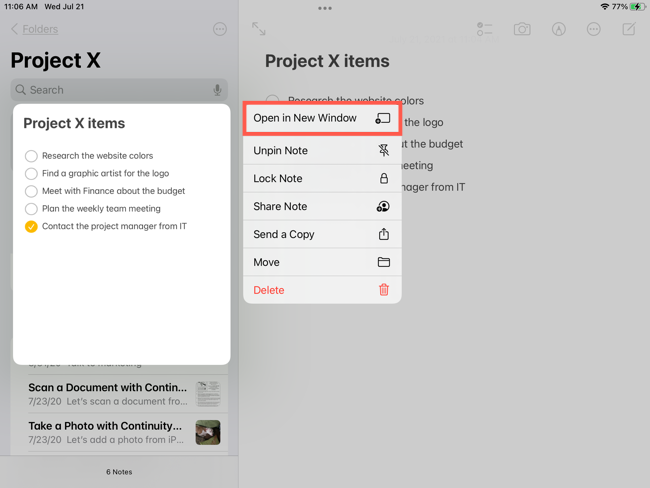Image resolution: width=650 pixels, height=488 pixels.
Task: Open the folder ellipsis options in the sidebar
Action: click(x=220, y=29)
